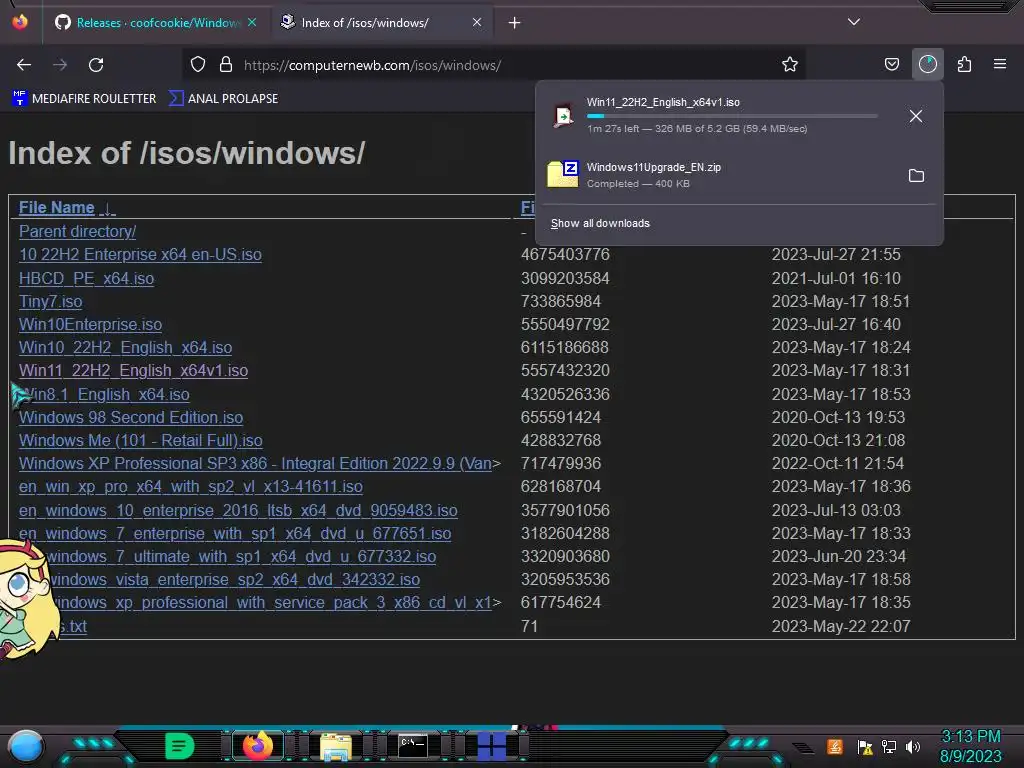The height and width of the screenshot is (768, 1024).
Task: Download Windows 98 Second Edition.iso
Action: pos(131,417)
